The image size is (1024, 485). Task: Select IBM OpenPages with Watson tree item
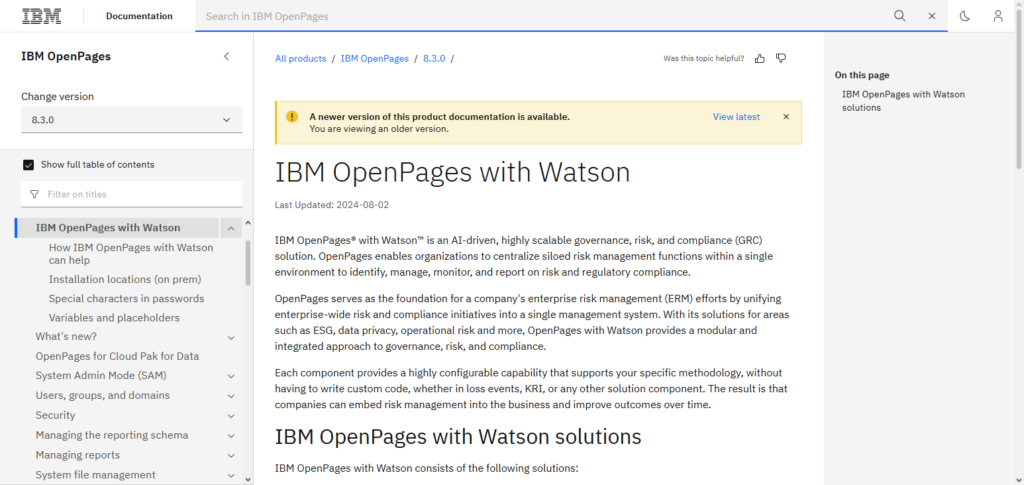108,228
